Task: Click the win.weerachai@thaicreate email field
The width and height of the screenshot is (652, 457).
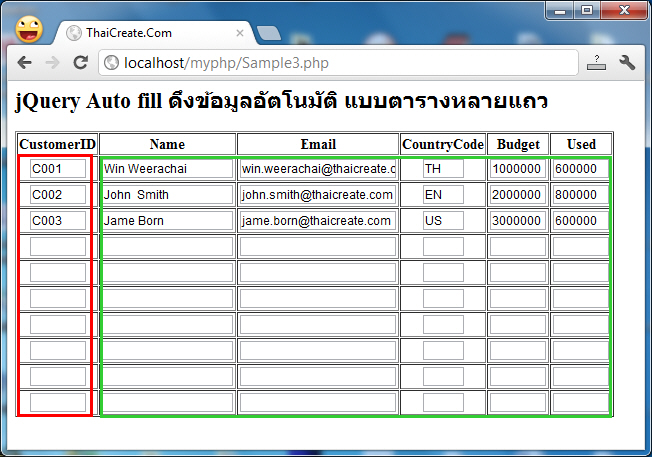Action: 318,169
